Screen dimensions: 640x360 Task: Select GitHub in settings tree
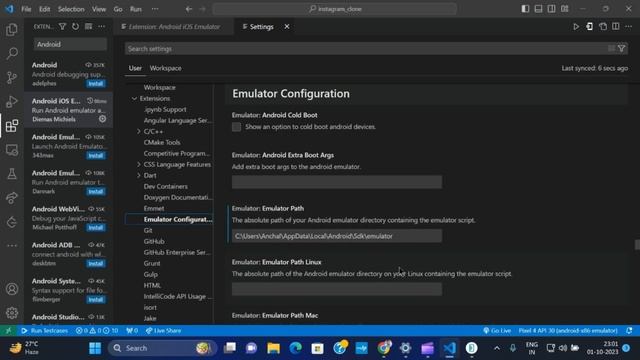154,241
